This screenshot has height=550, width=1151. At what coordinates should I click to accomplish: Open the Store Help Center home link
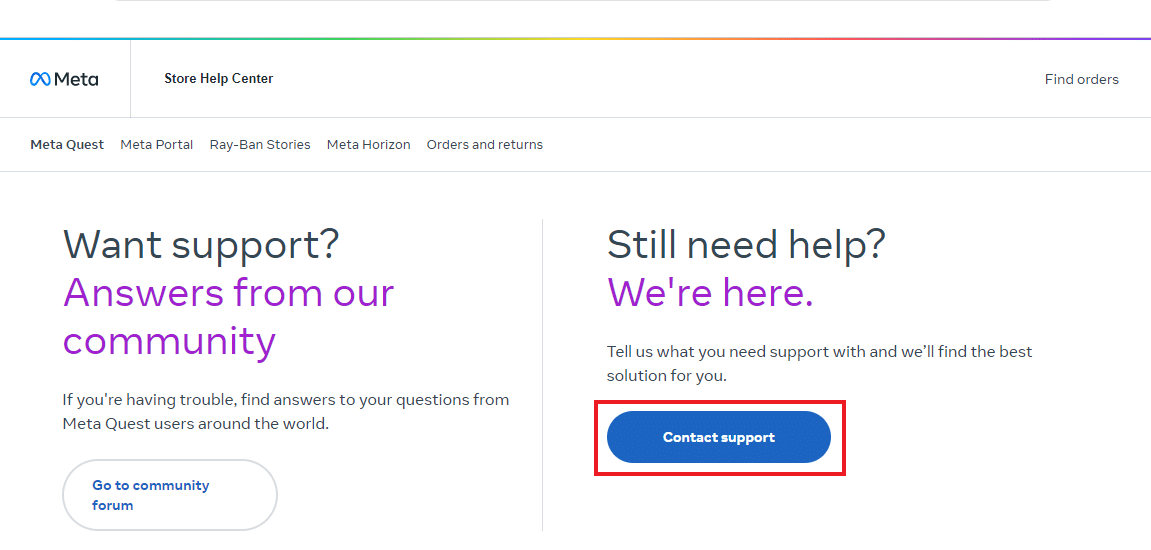click(218, 78)
